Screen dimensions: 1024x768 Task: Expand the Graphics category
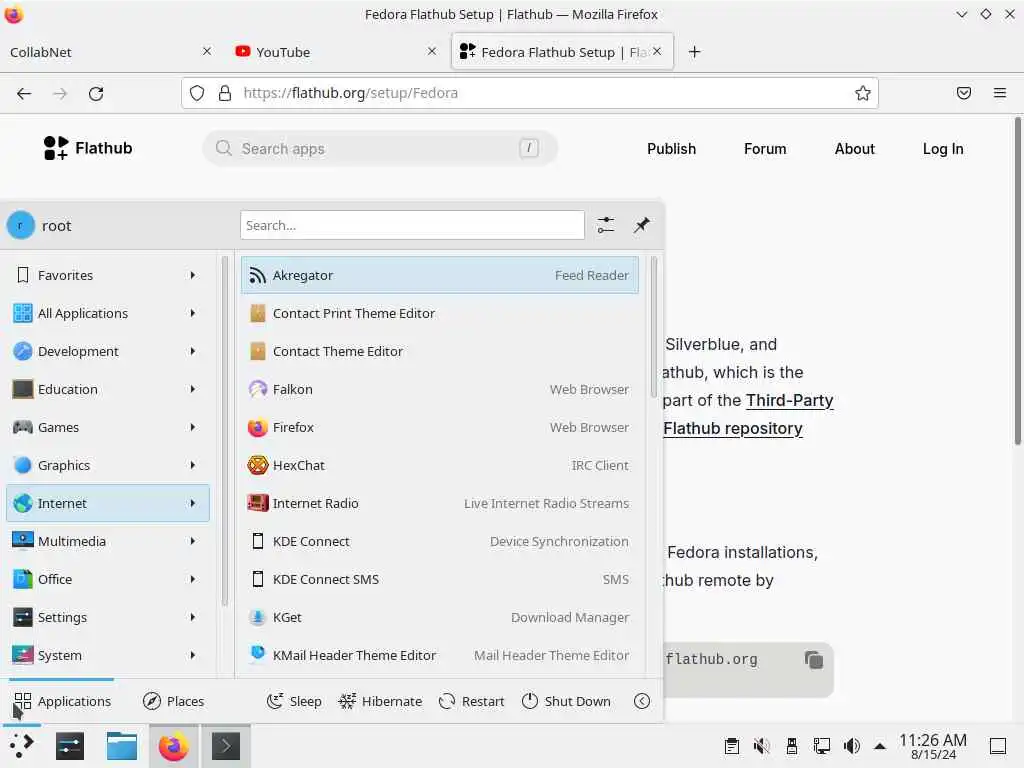(108, 465)
